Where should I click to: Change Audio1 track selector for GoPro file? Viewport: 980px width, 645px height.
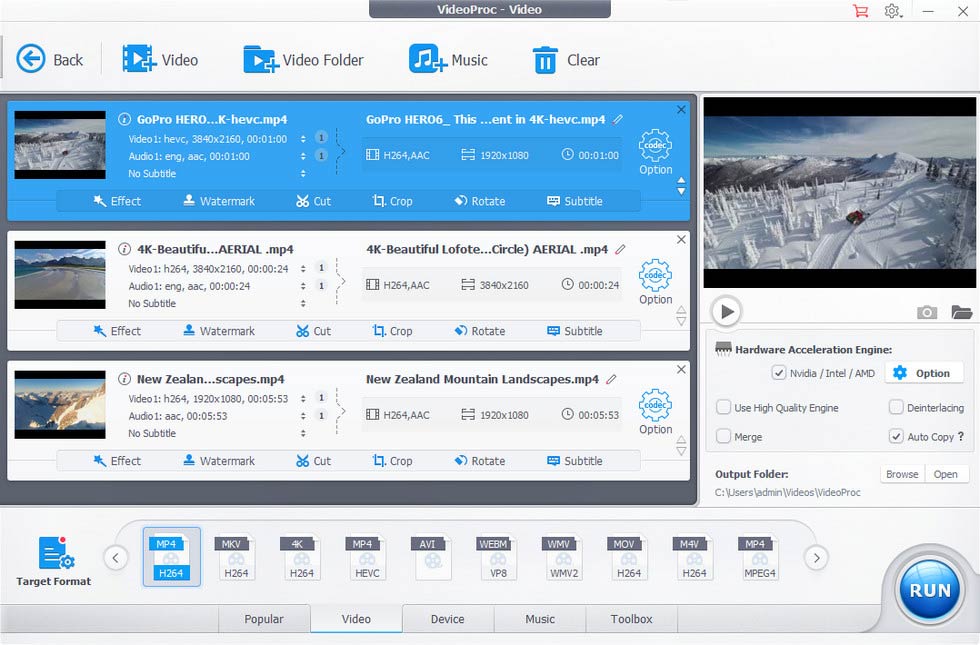303,156
